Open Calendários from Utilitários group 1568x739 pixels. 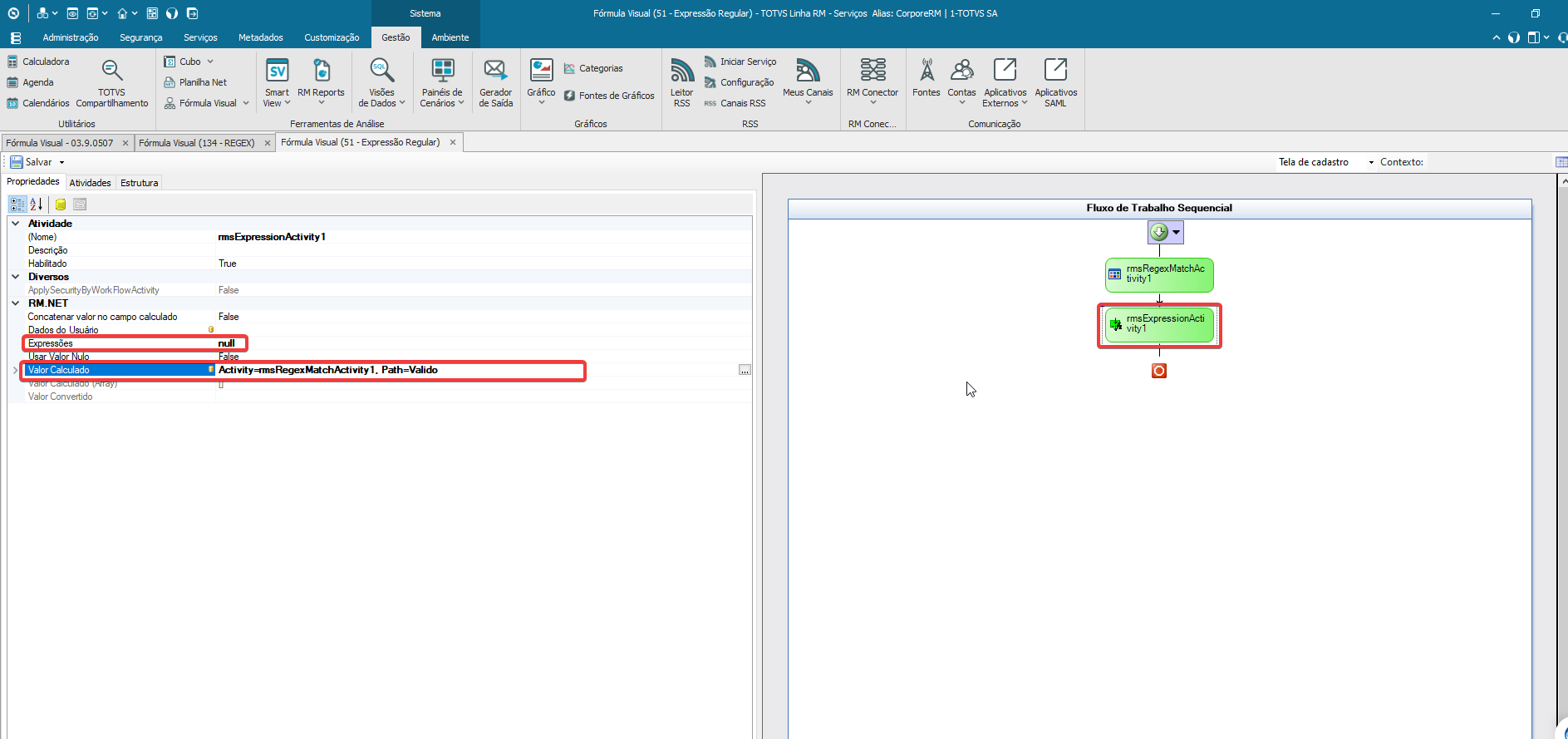tap(38, 103)
